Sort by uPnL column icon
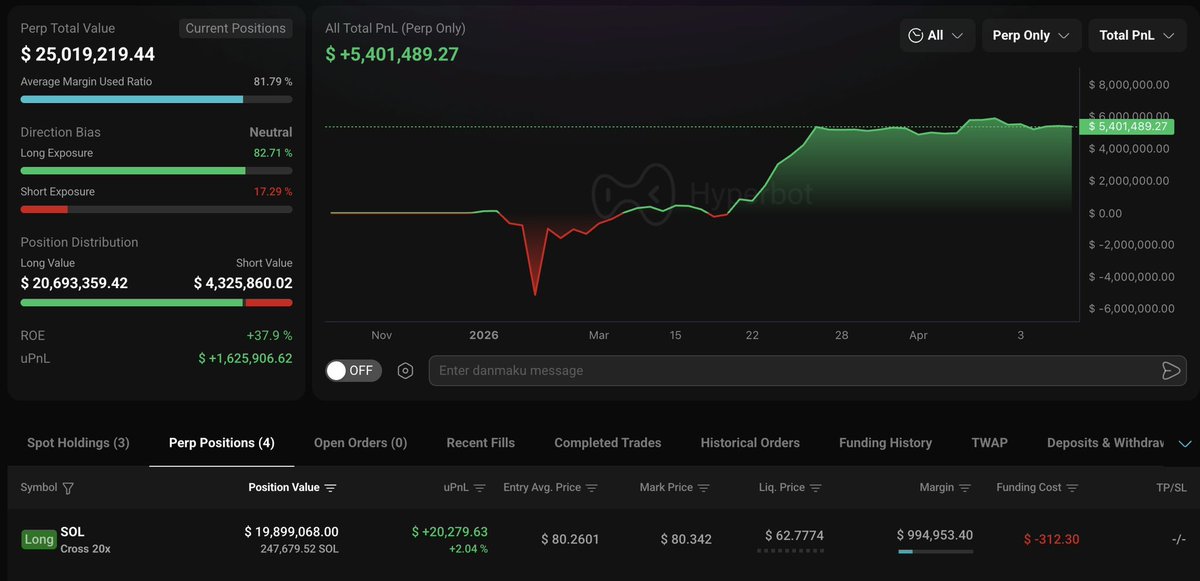The height and width of the screenshot is (581, 1200). click(479, 488)
